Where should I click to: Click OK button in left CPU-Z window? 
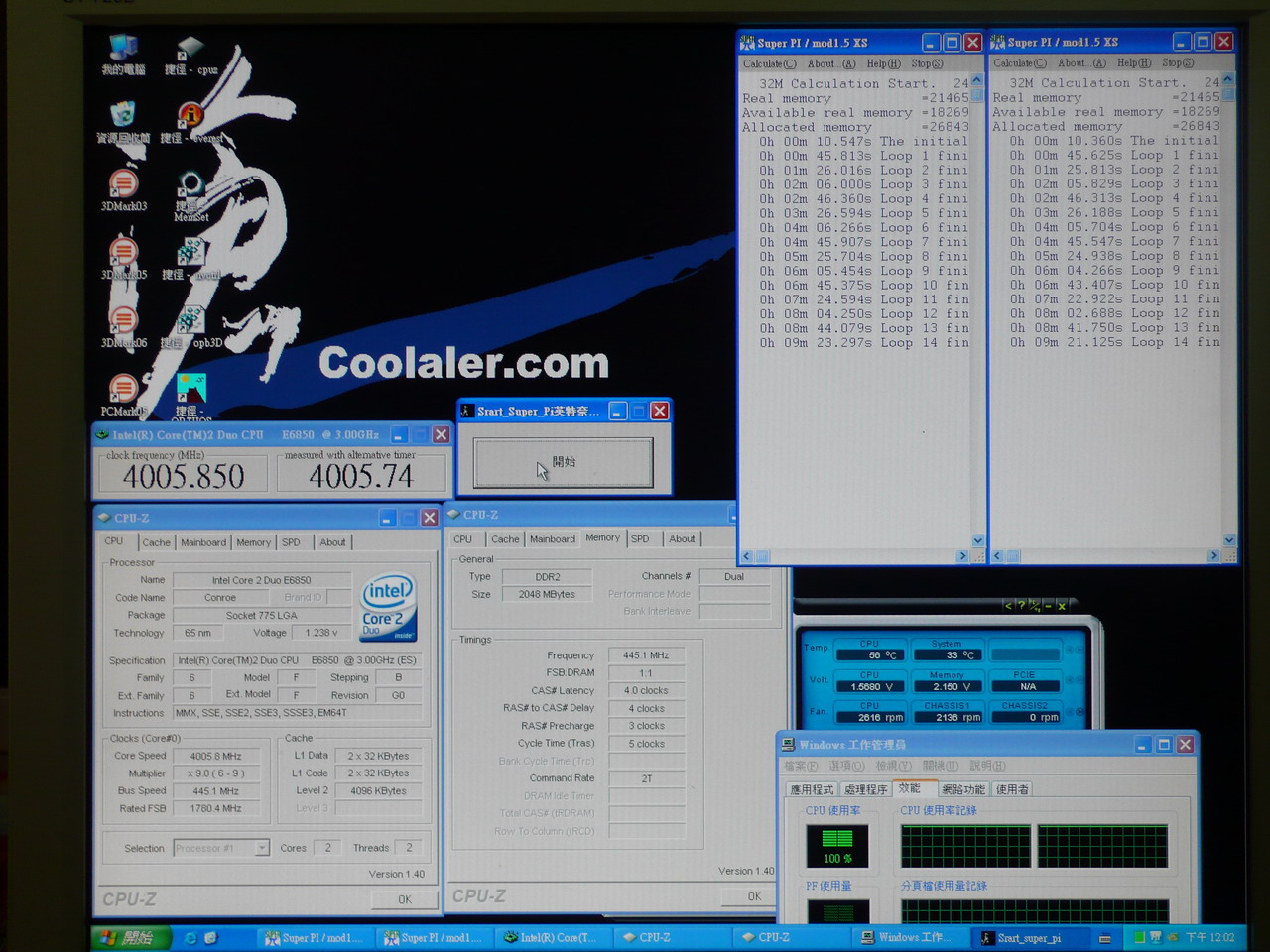(x=405, y=899)
